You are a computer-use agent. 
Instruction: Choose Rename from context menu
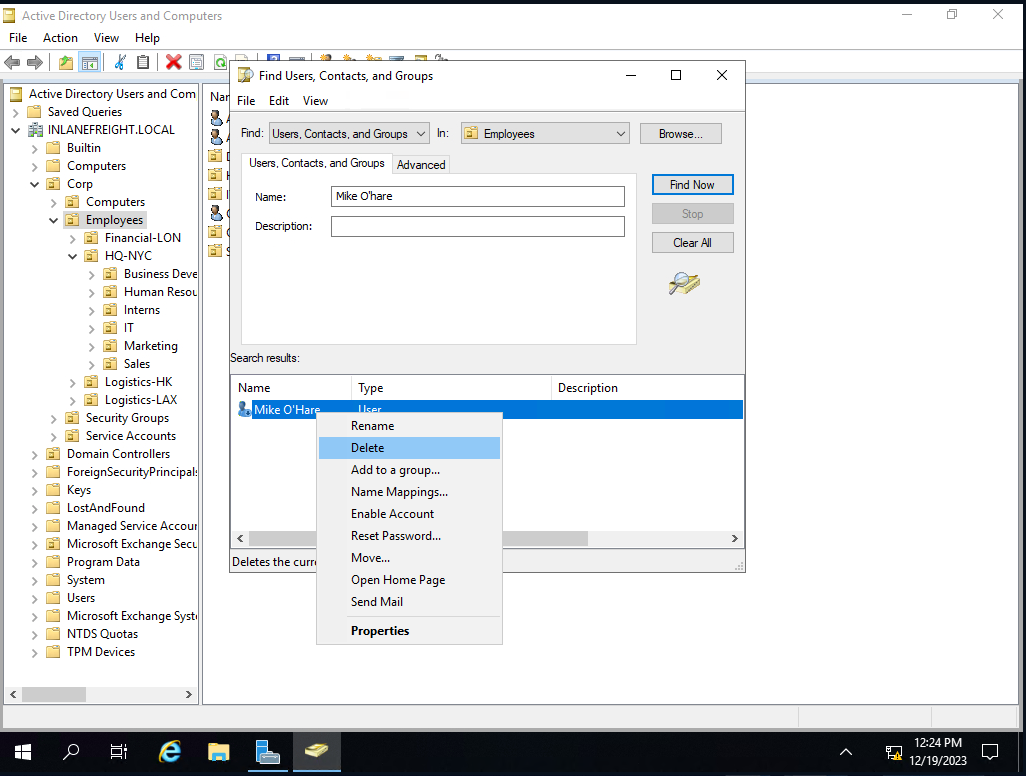click(x=410, y=426)
